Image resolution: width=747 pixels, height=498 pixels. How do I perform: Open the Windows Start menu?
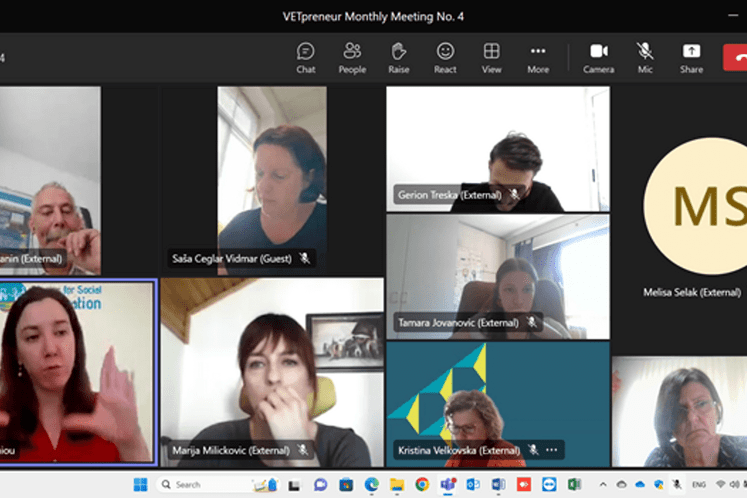coord(140,485)
